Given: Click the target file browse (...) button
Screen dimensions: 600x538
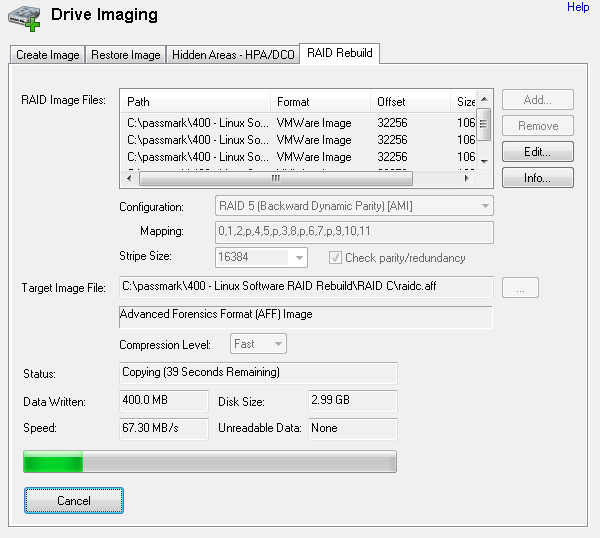Looking at the screenshot, I should point(520,288).
